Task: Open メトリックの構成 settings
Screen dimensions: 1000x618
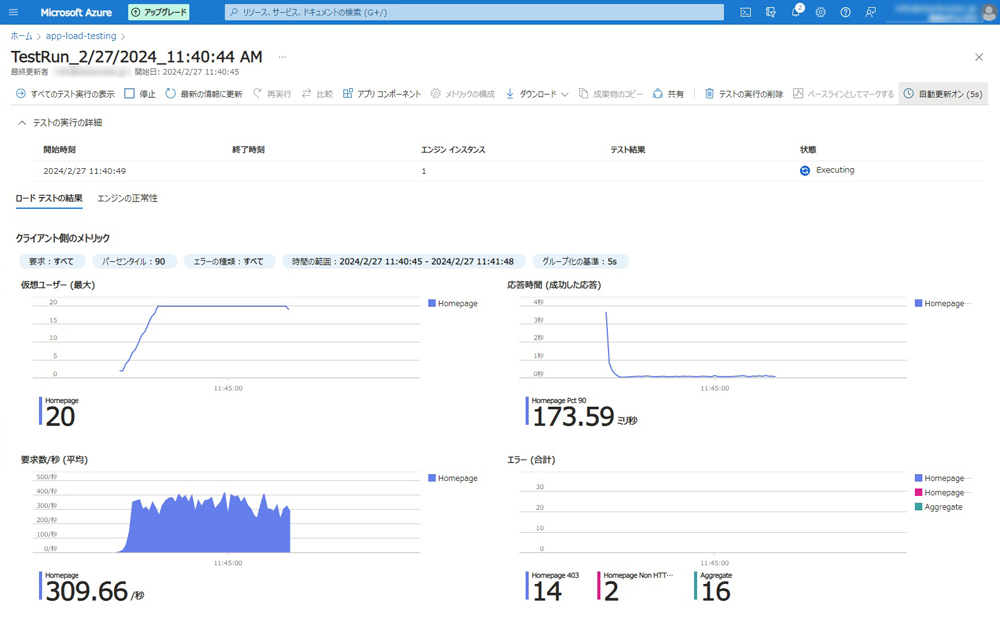Action: [463, 94]
